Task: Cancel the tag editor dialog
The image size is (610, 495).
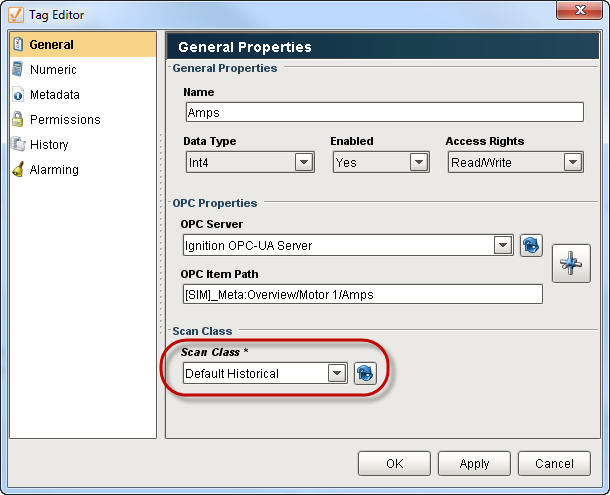Action: click(x=554, y=463)
